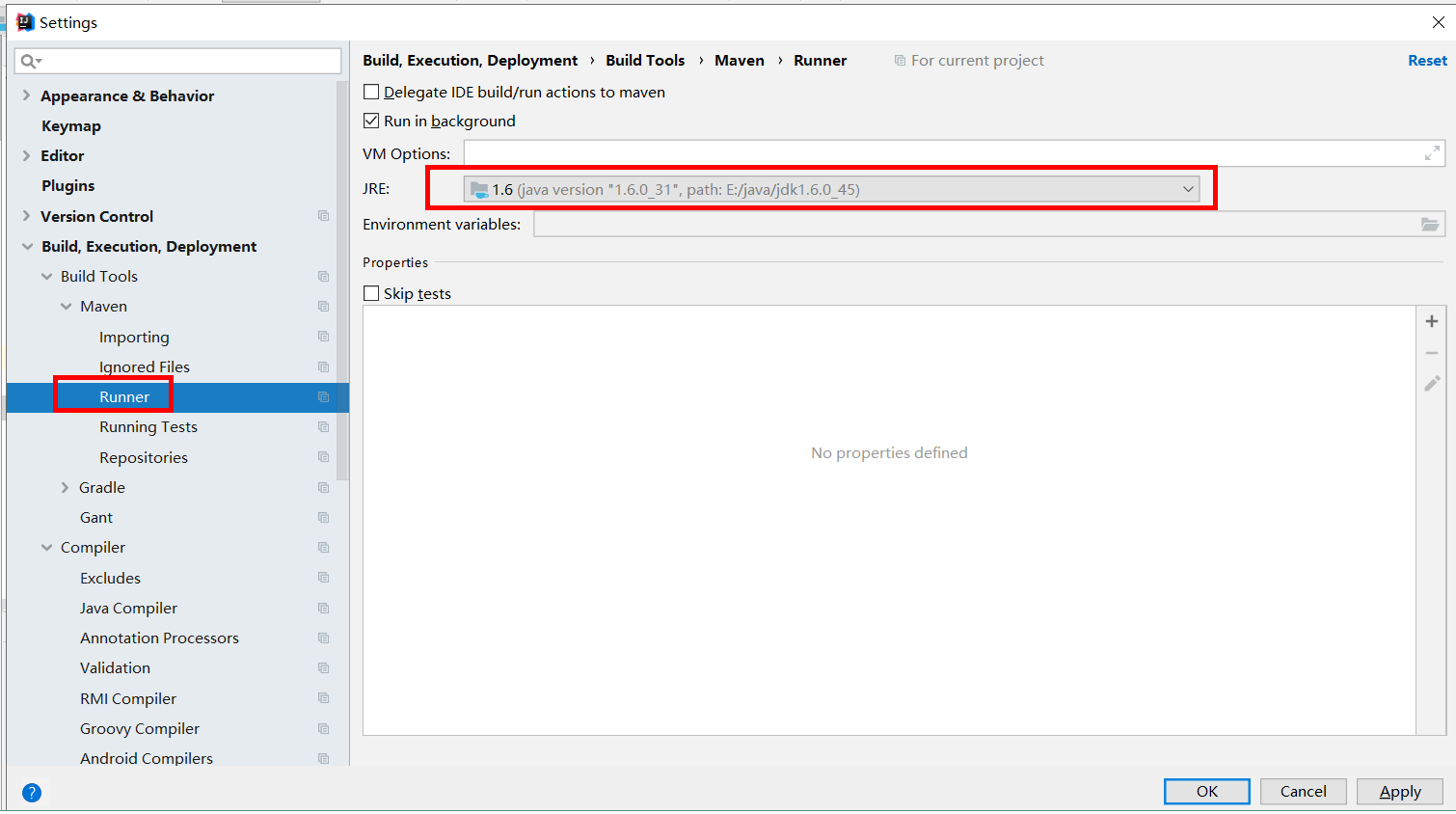Select Running Tests under Maven

[148, 427]
